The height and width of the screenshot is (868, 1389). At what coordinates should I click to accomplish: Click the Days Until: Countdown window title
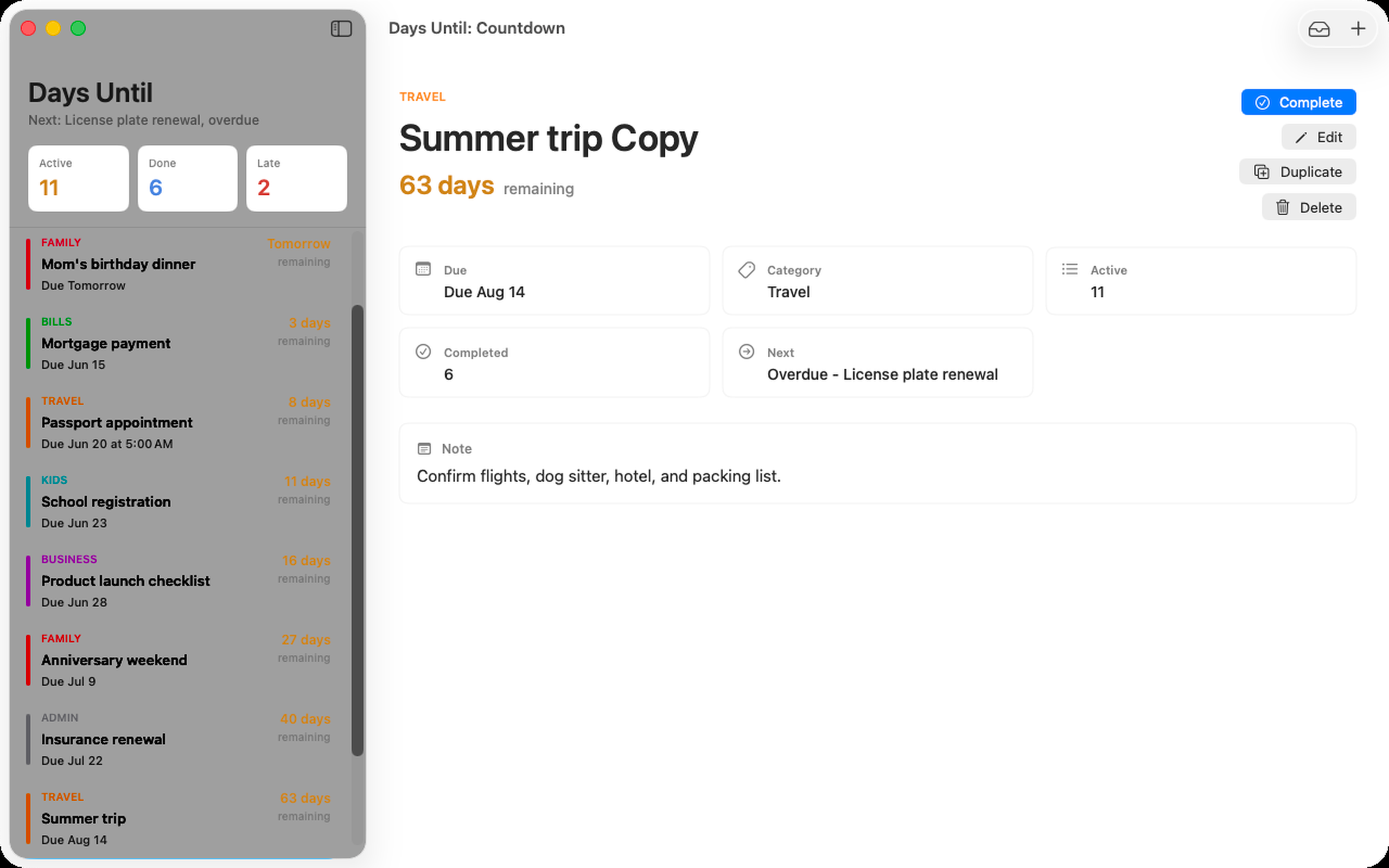point(476,28)
